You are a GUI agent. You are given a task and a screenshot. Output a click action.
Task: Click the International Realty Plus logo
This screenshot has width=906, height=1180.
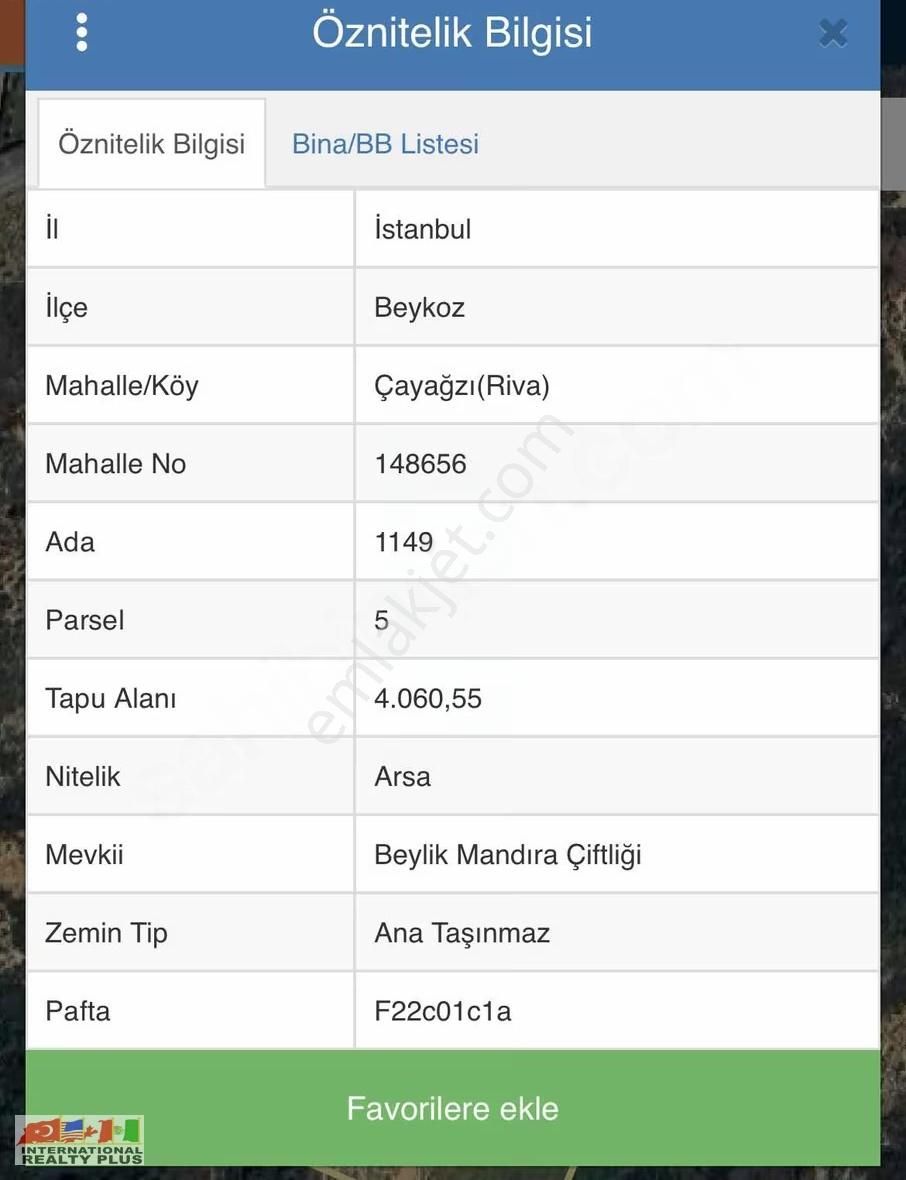(x=80, y=1141)
